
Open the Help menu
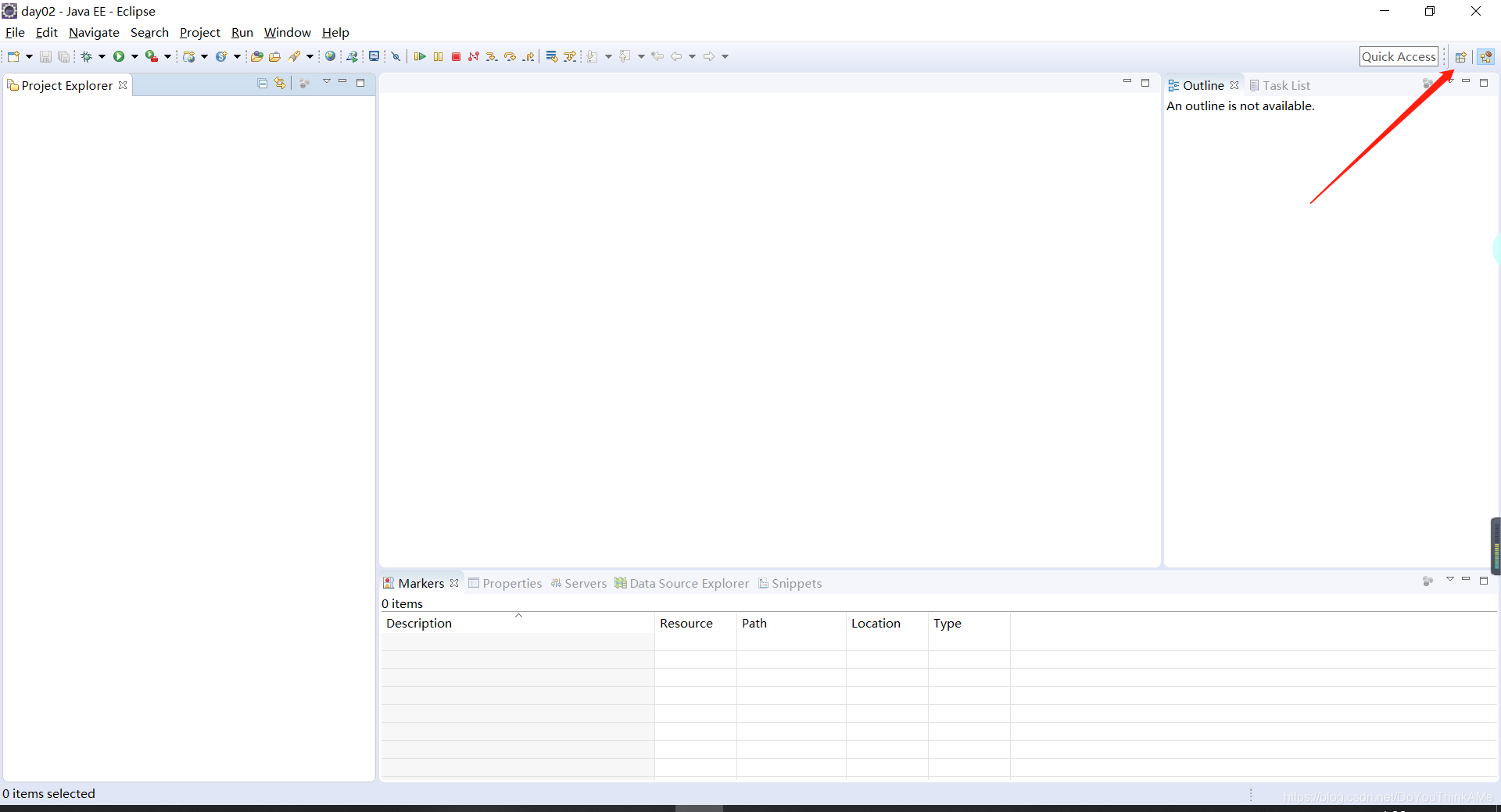point(335,33)
